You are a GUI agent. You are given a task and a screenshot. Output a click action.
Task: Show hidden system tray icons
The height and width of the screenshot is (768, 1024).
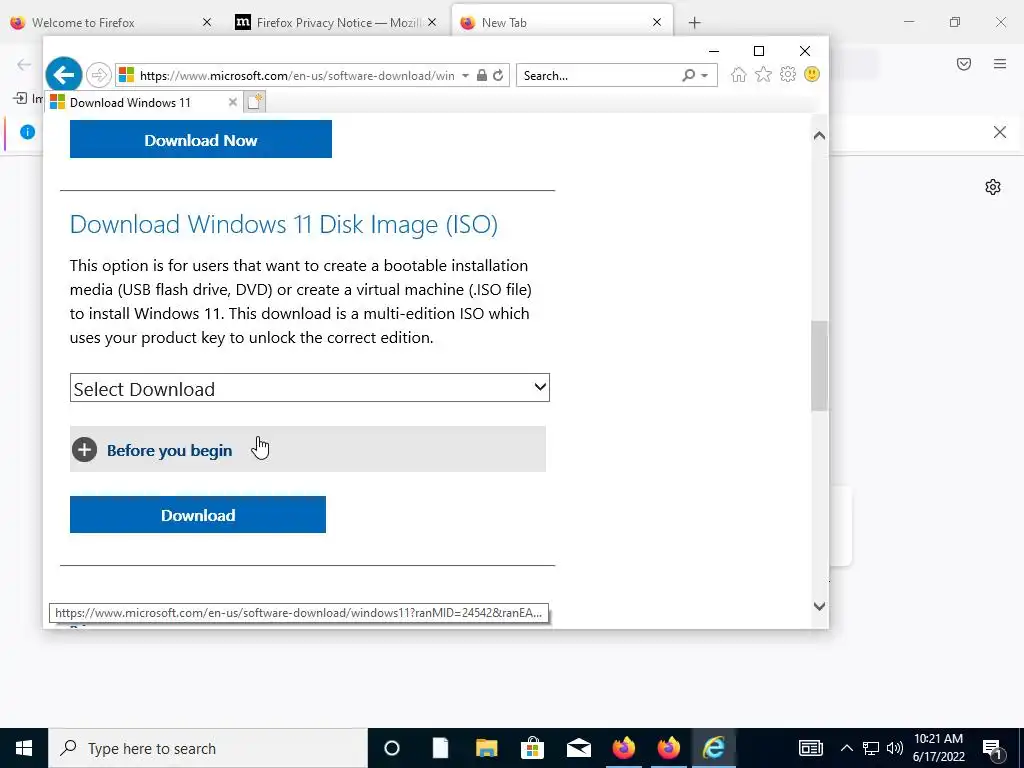click(x=846, y=748)
